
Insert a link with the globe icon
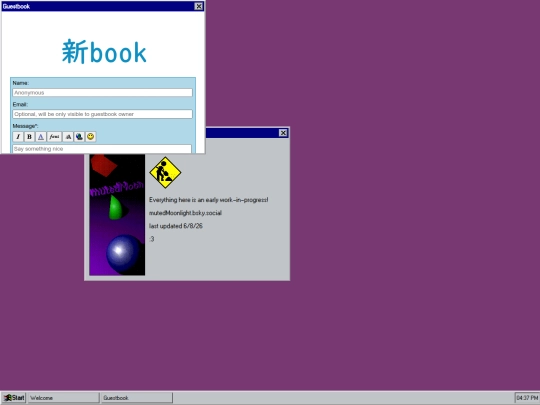79,137
